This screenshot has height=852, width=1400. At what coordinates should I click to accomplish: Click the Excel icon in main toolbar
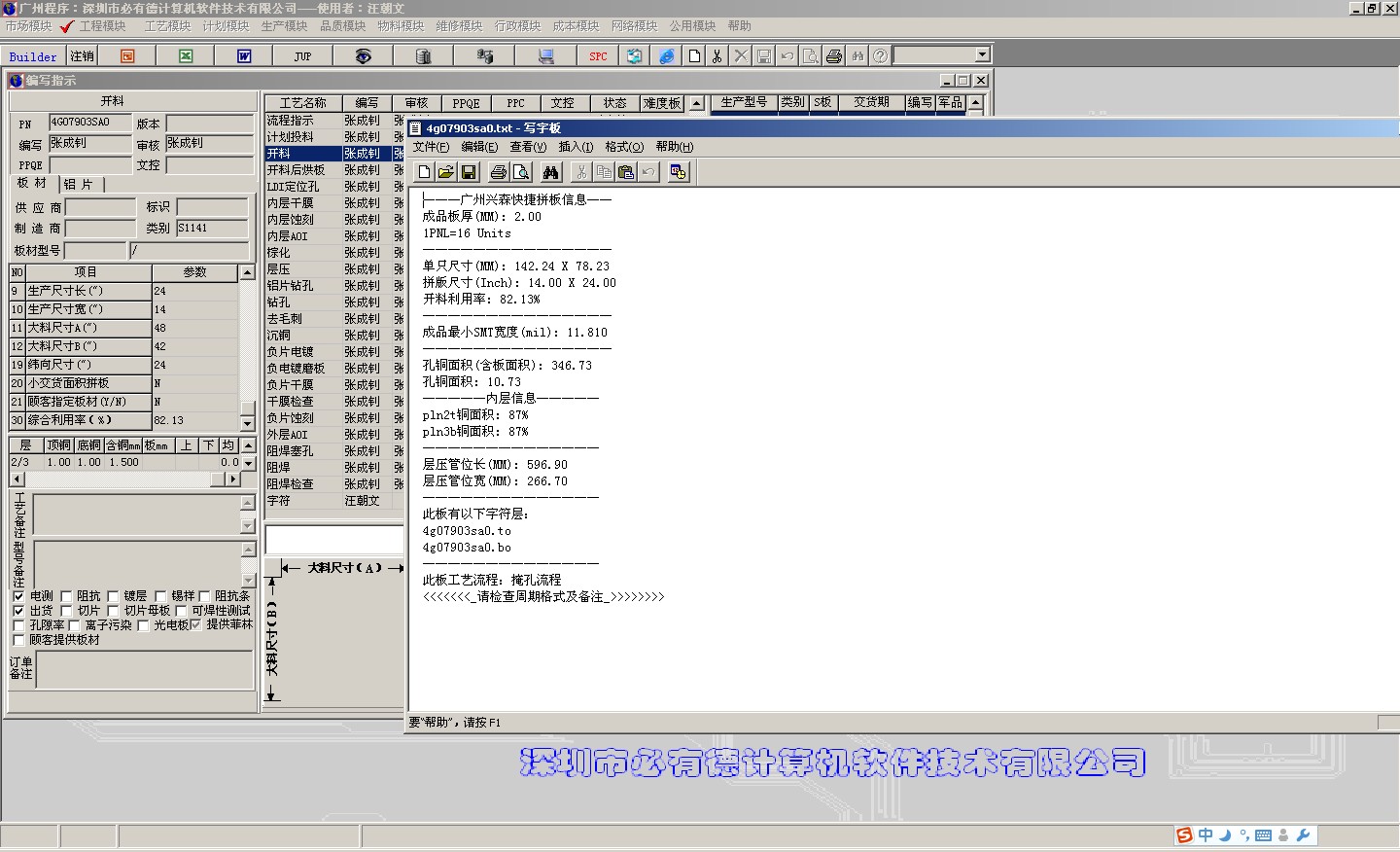pos(186,56)
